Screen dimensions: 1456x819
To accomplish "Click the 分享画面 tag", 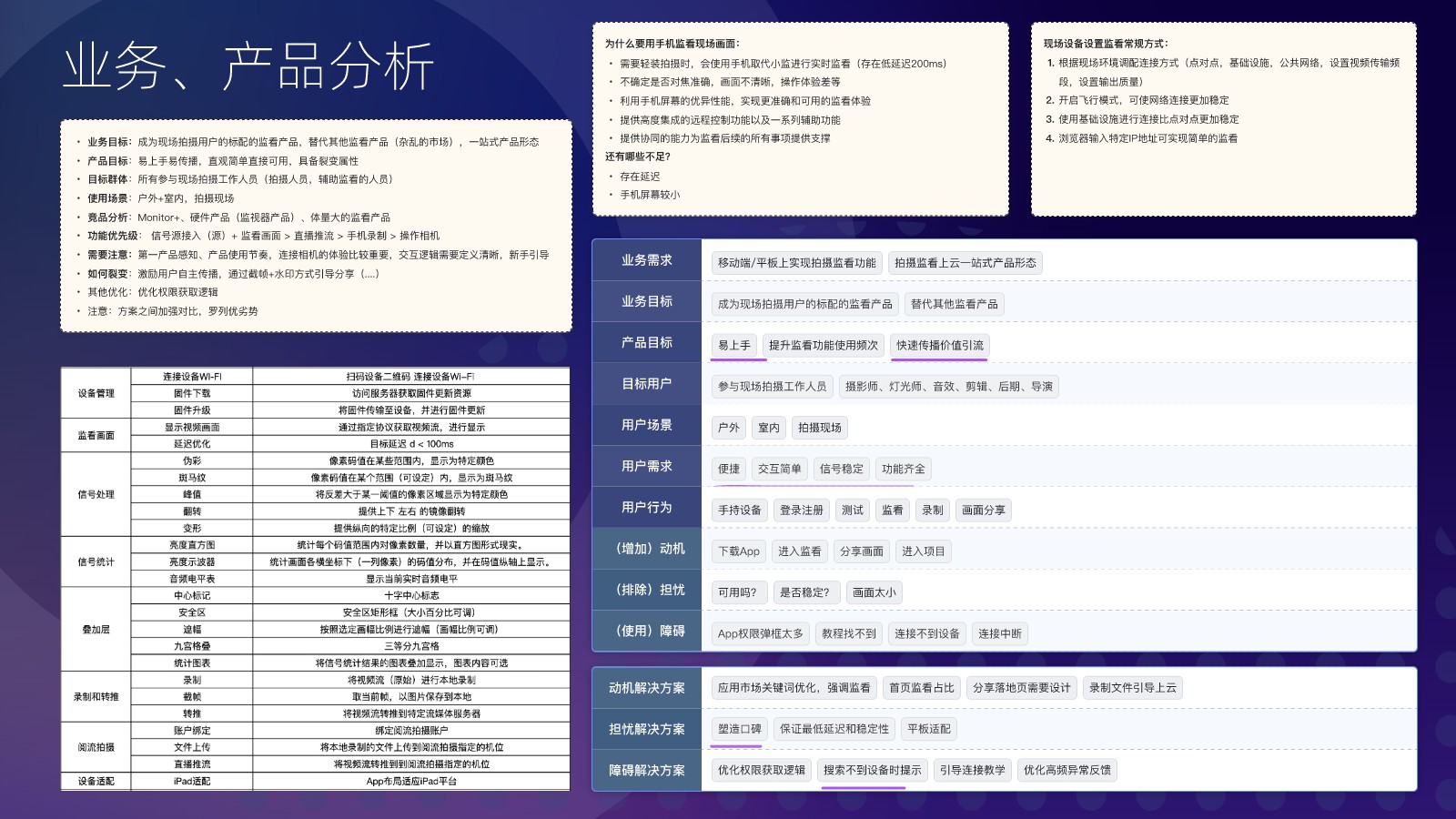I will 862,551.
